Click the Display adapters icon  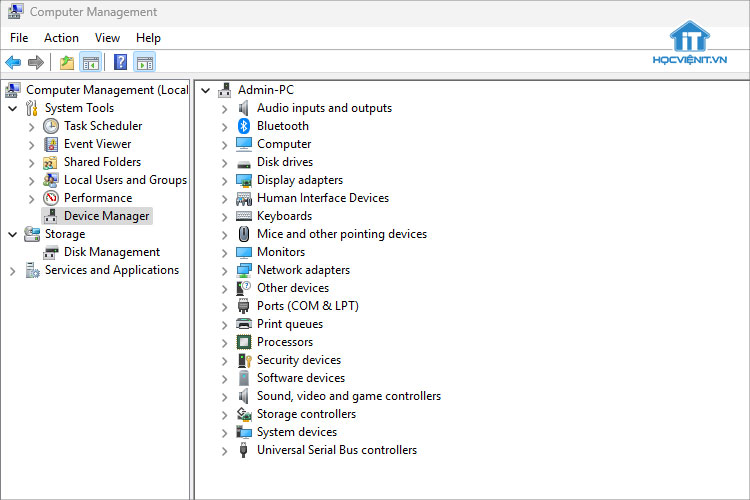(244, 180)
